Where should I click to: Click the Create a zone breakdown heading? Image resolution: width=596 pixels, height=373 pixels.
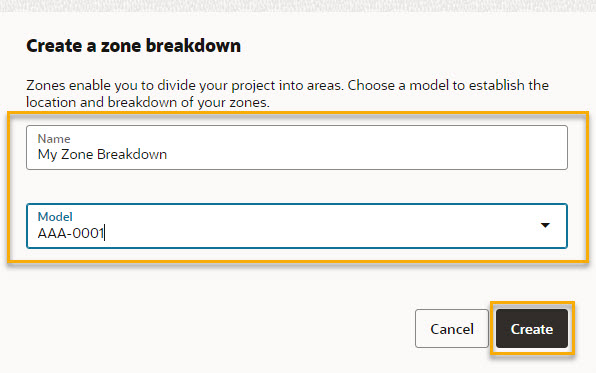(x=133, y=46)
